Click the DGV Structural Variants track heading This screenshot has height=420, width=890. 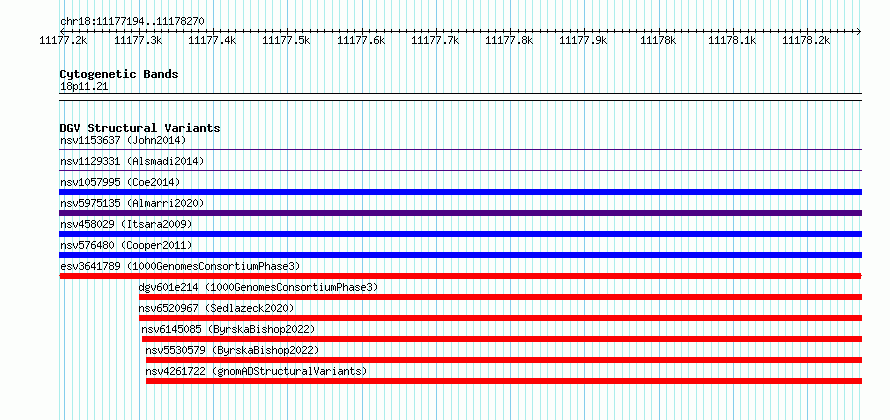(140, 128)
